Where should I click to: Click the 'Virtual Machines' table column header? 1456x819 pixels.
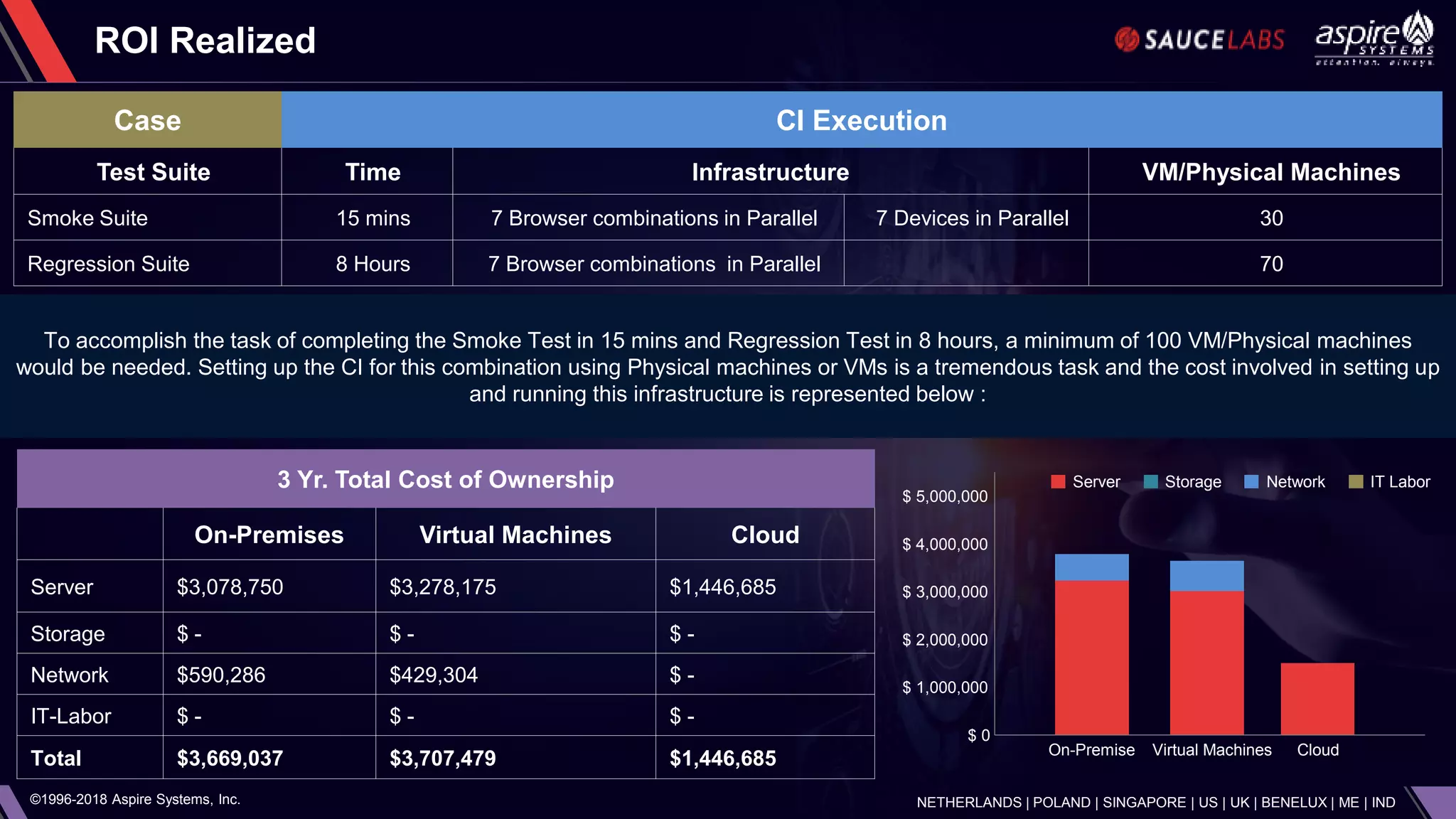(x=515, y=535)
